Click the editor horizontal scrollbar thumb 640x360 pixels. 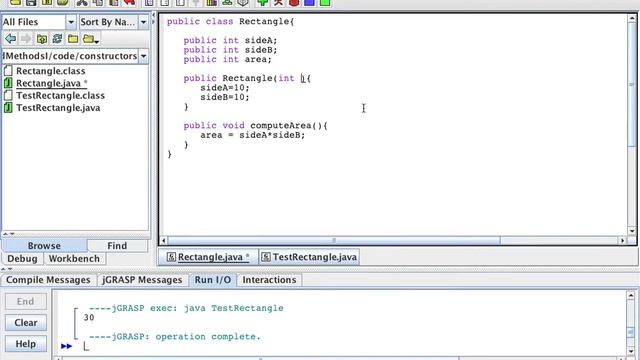coord(334,240)
